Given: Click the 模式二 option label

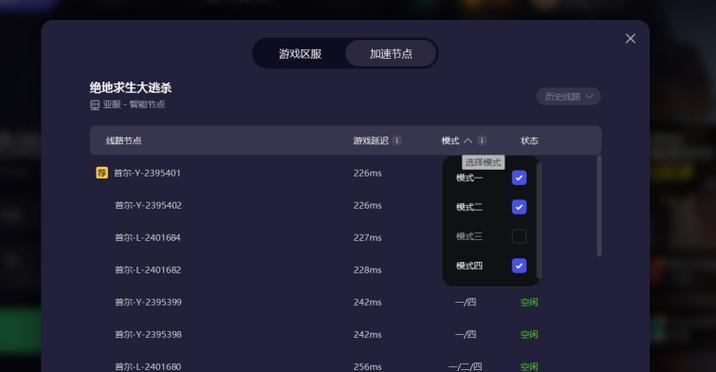Looking at the screenshot, I should (x=469, y=207).
